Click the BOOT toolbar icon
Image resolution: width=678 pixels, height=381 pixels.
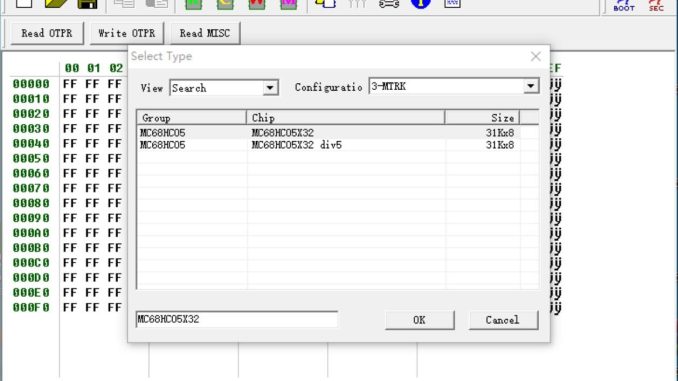coord(624,5)
